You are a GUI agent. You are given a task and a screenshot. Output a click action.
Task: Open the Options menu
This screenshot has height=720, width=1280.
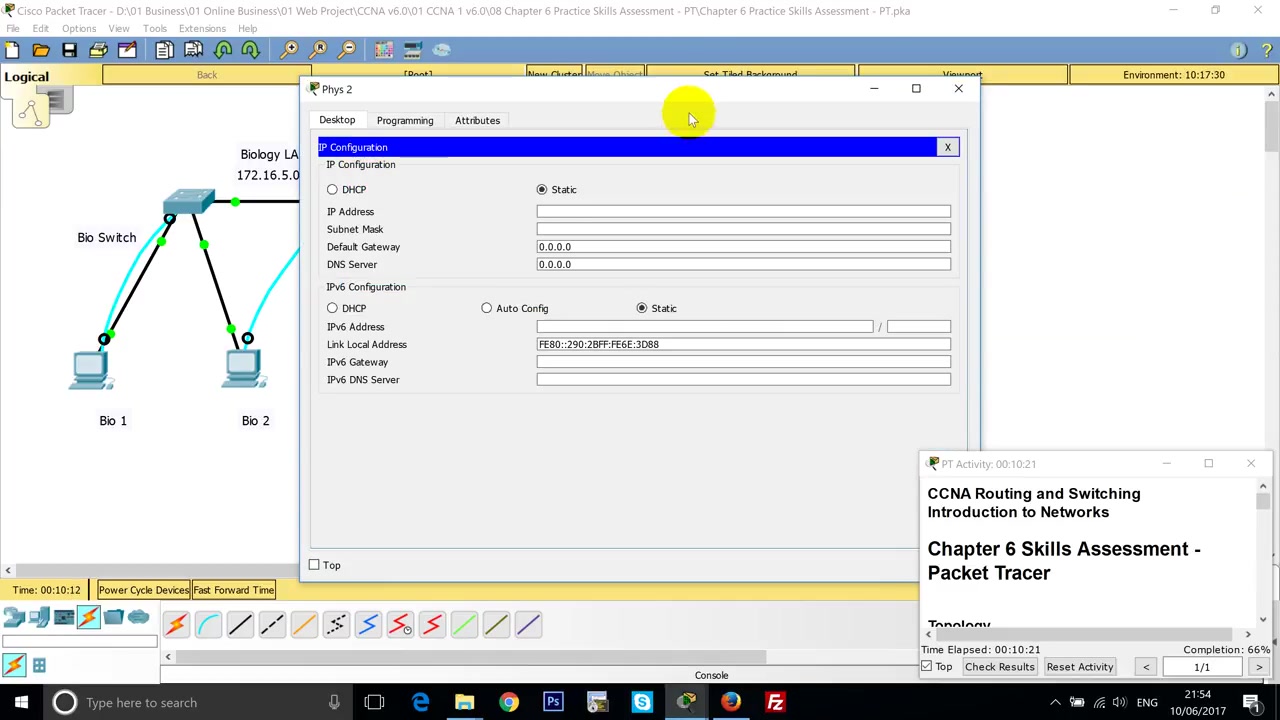pyautogui.click(x=79, y=28)
